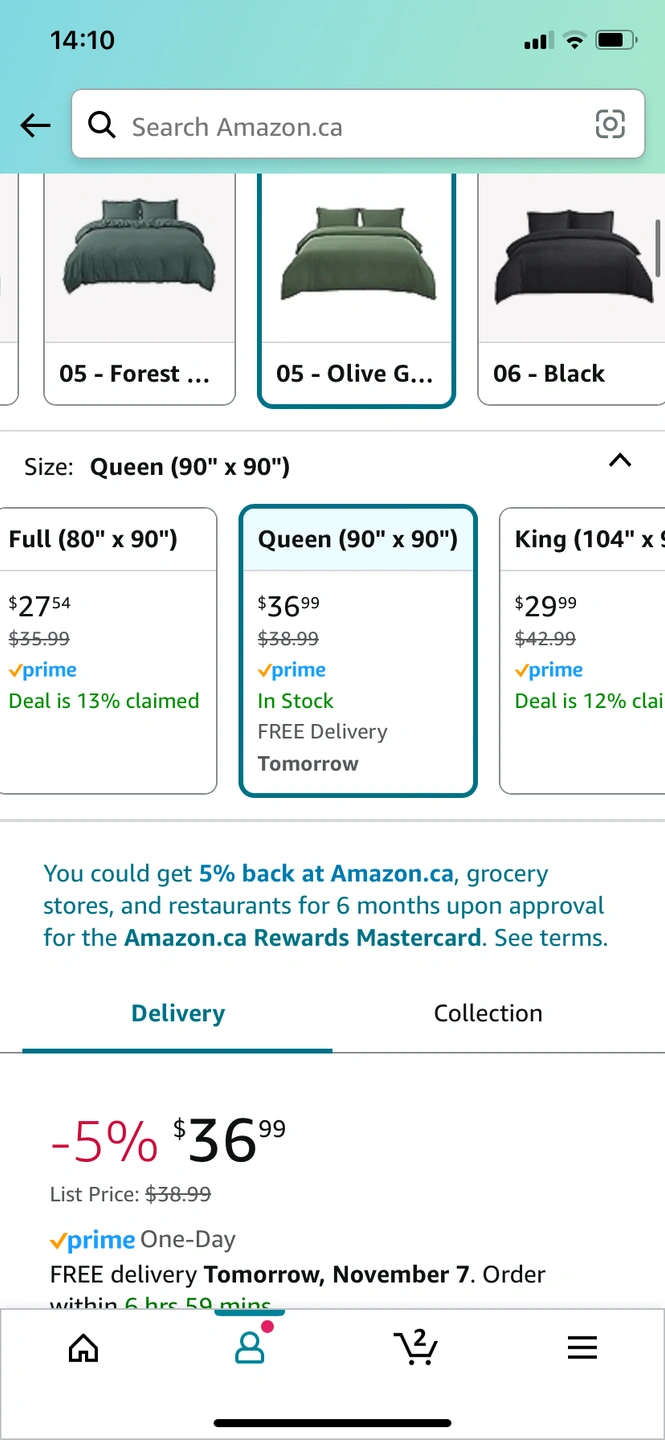Open the shopping cart
The image size is (665, 1440).
click(x=415, y=1348)
